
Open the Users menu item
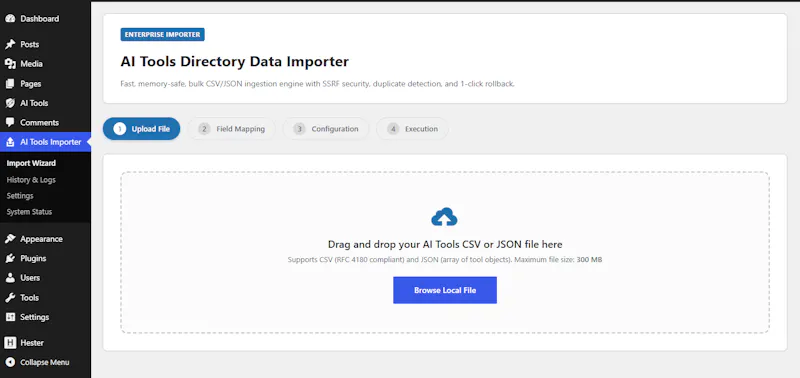(x=45, y=278)
